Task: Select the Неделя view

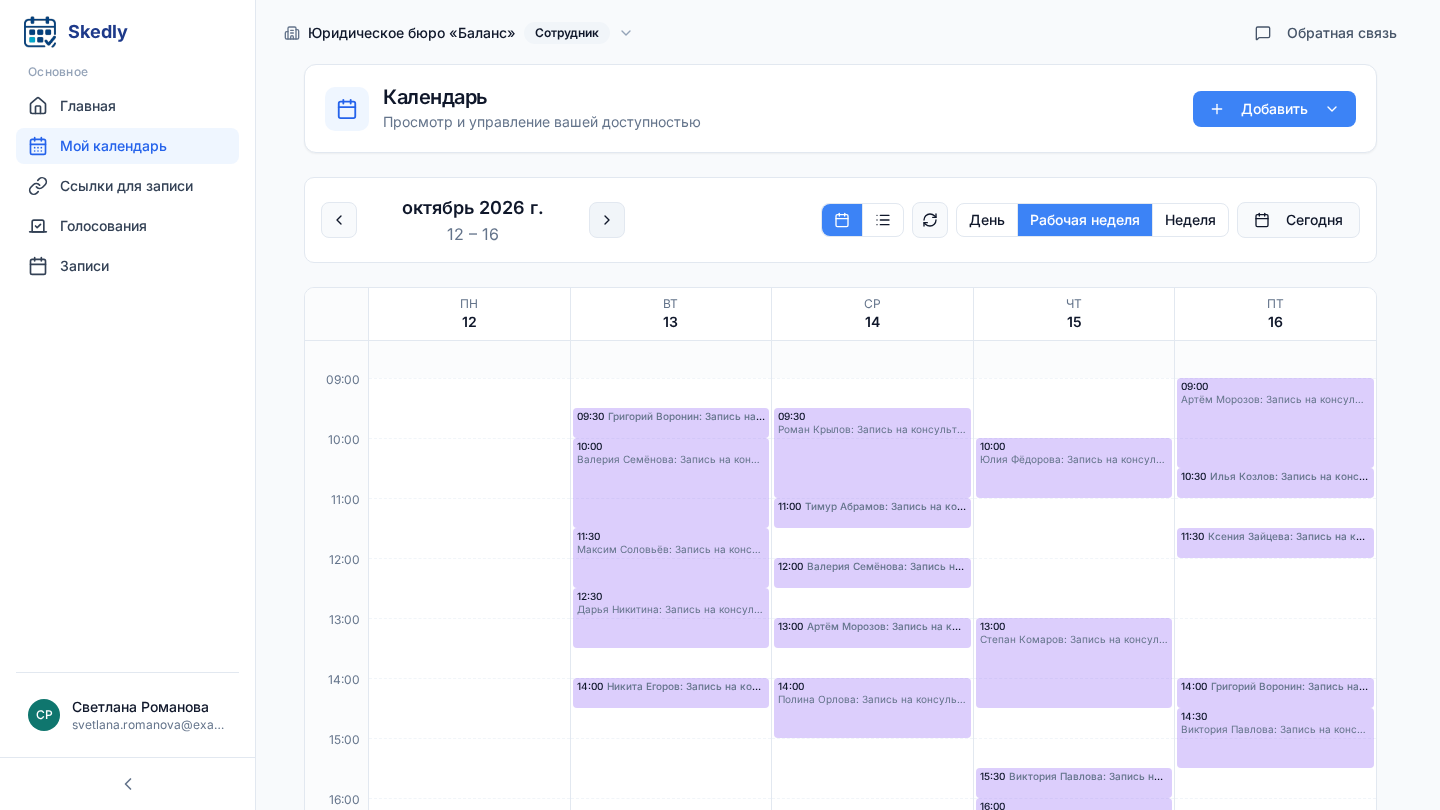Action: coord(1190,220)
